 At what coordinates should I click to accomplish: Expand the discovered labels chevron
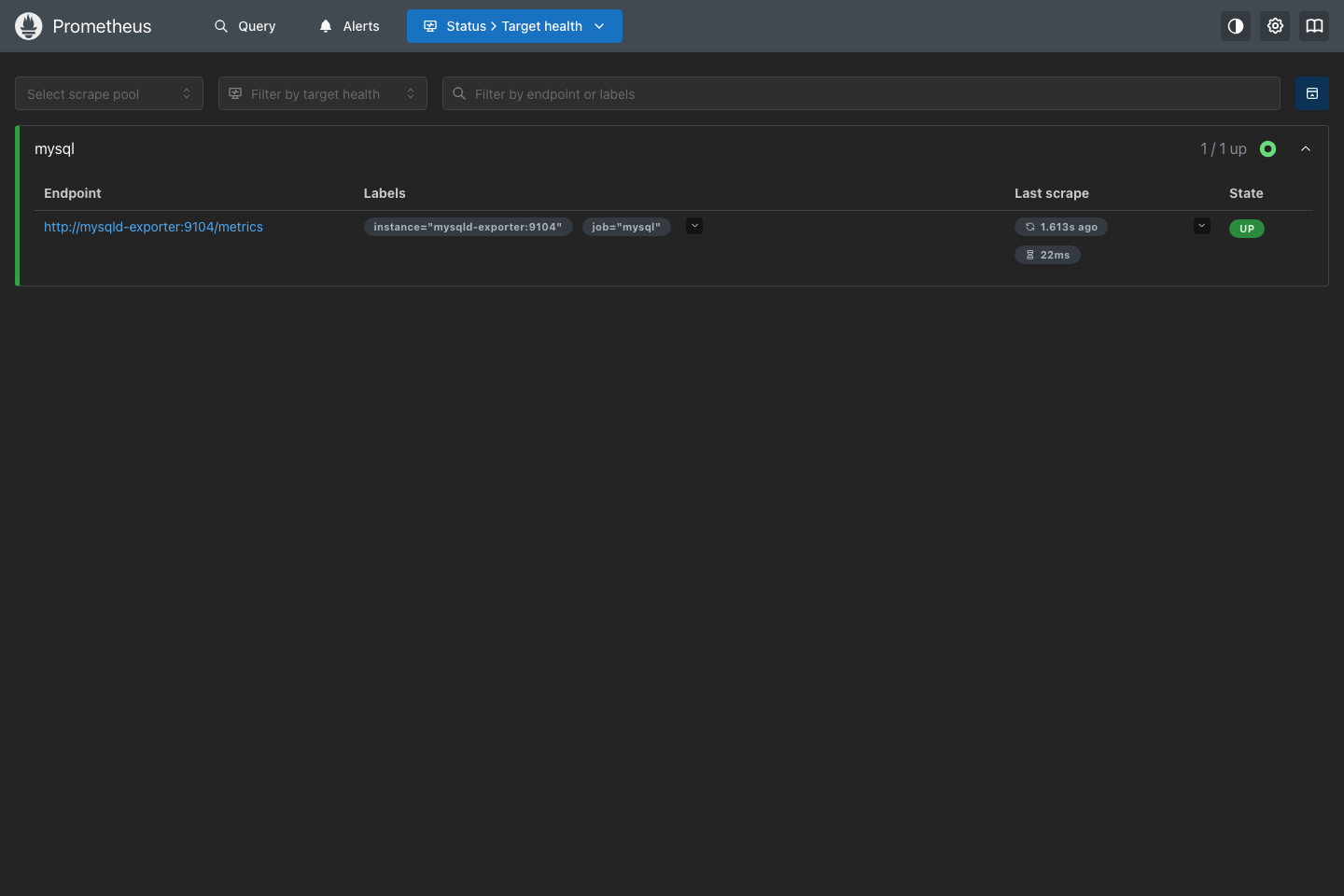pyautogui.click(x=694, y=226)
